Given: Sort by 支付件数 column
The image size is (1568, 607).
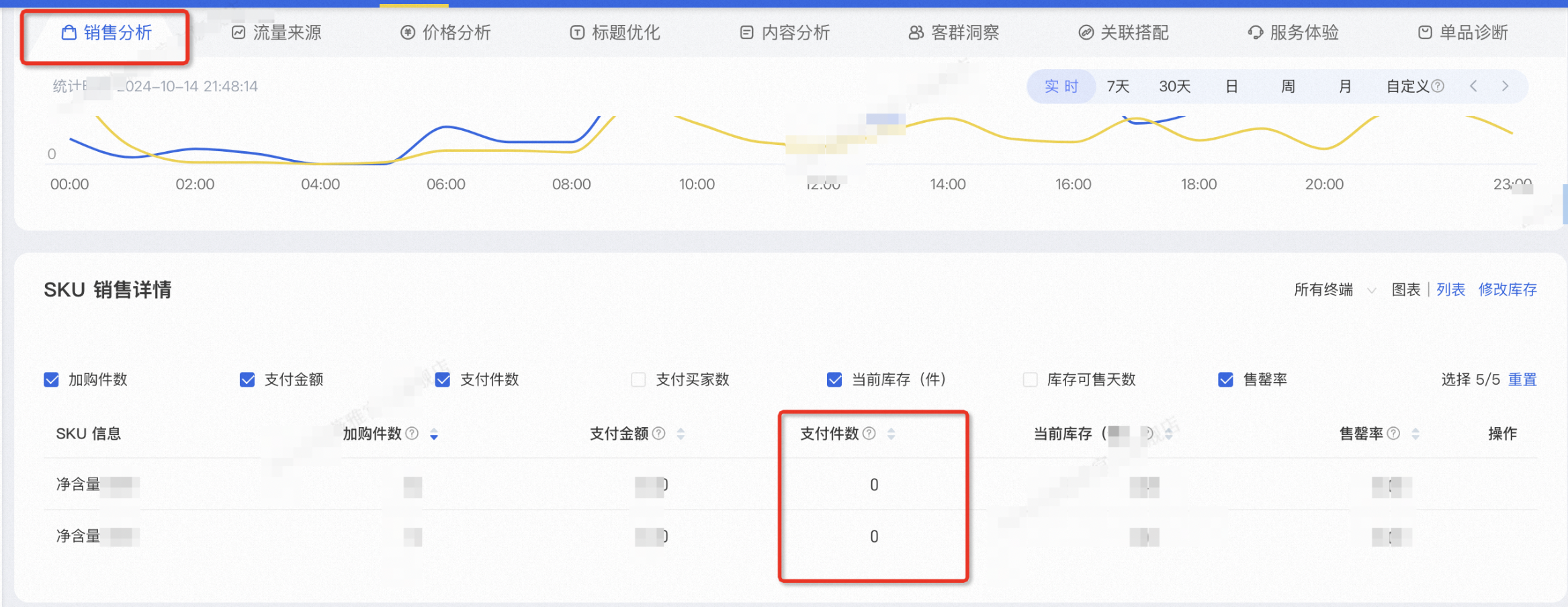Looking at the screenshot, I should click(891, 434).
